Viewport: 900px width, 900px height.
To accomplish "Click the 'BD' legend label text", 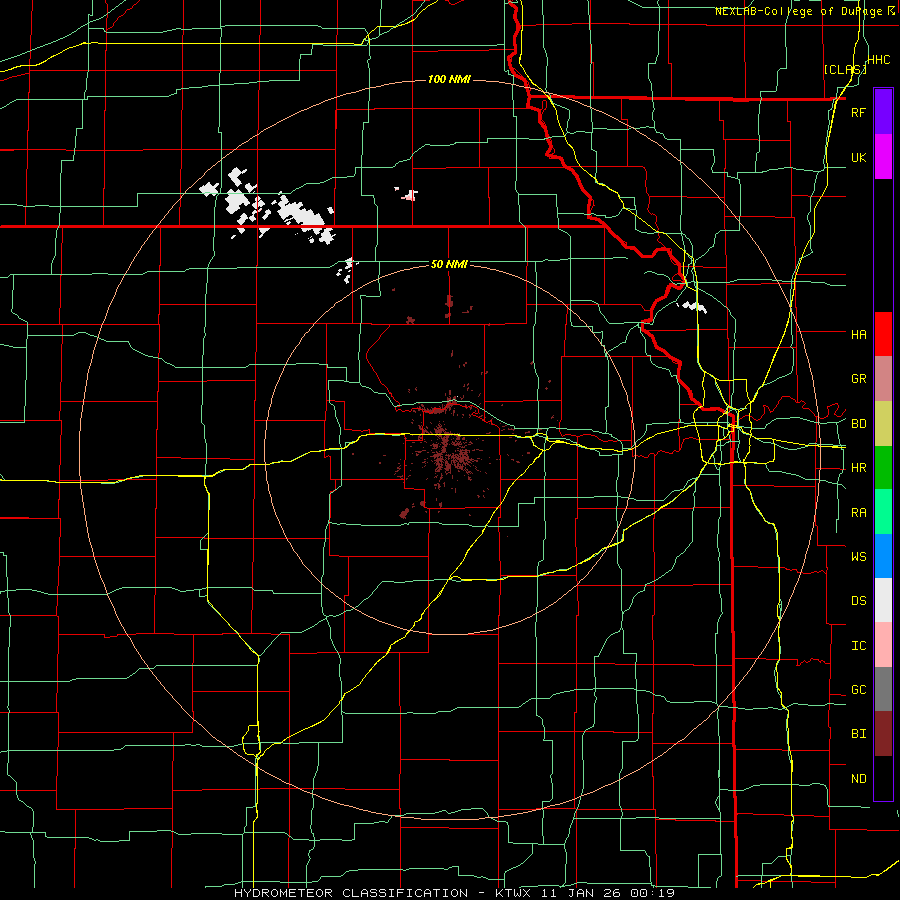I will 858,424.
